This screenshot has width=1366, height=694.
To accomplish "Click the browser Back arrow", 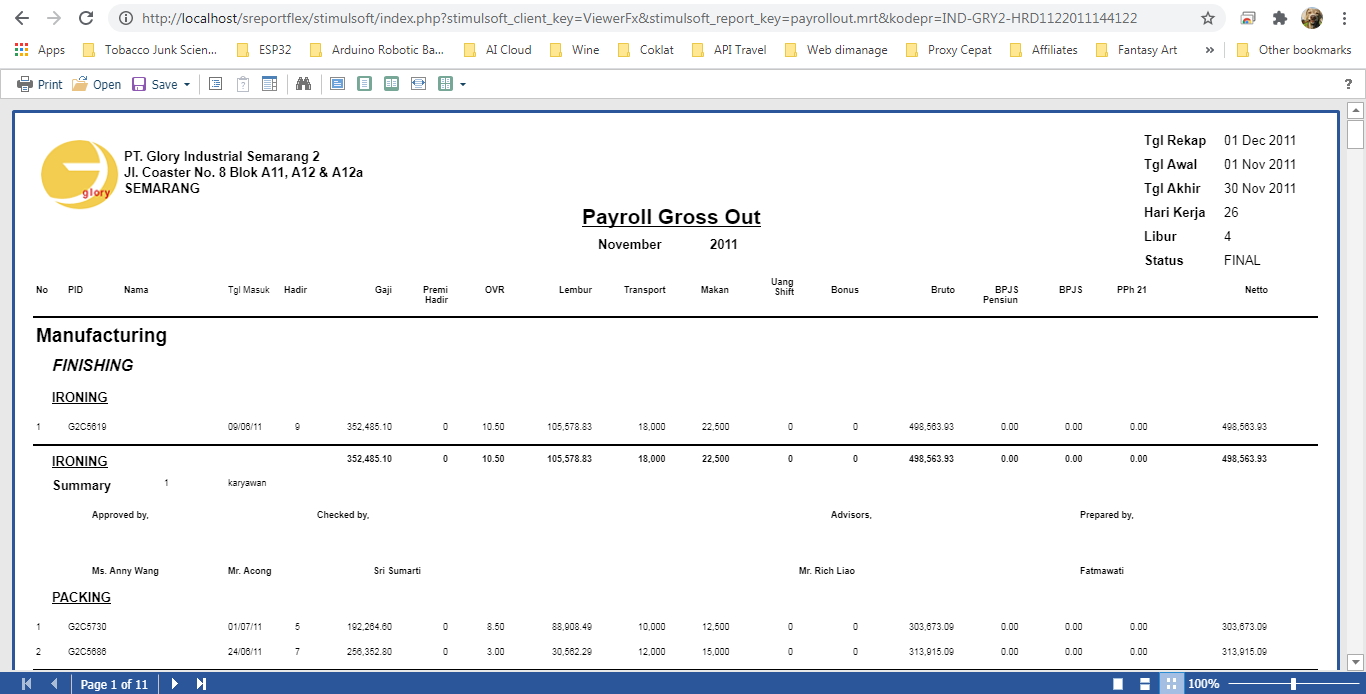I will click(x=22, y=18).
